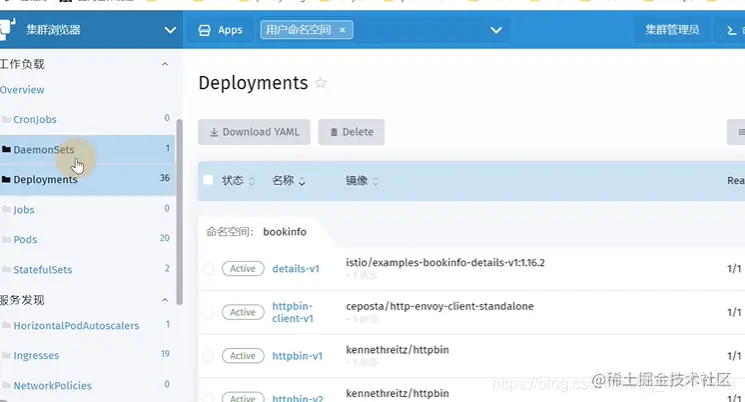Click the DaemonSets folder icon
This screenshot has height=402, width=745.
(x=6, y=149)
